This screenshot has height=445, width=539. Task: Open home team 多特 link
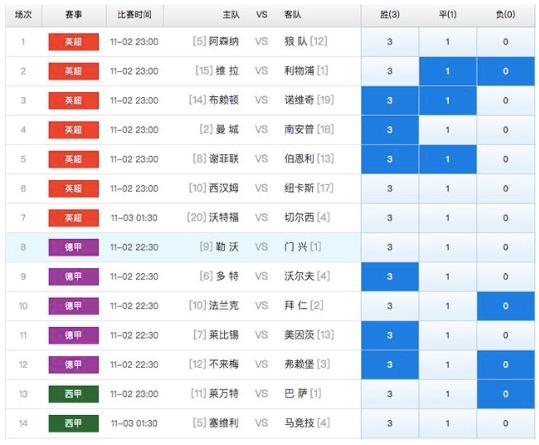(227, 276)
